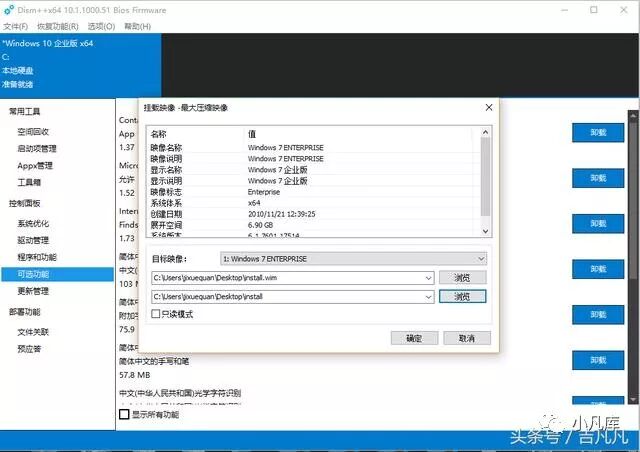
Task: Close the 挂载映像 dialog with X
Action: point(489,107)
